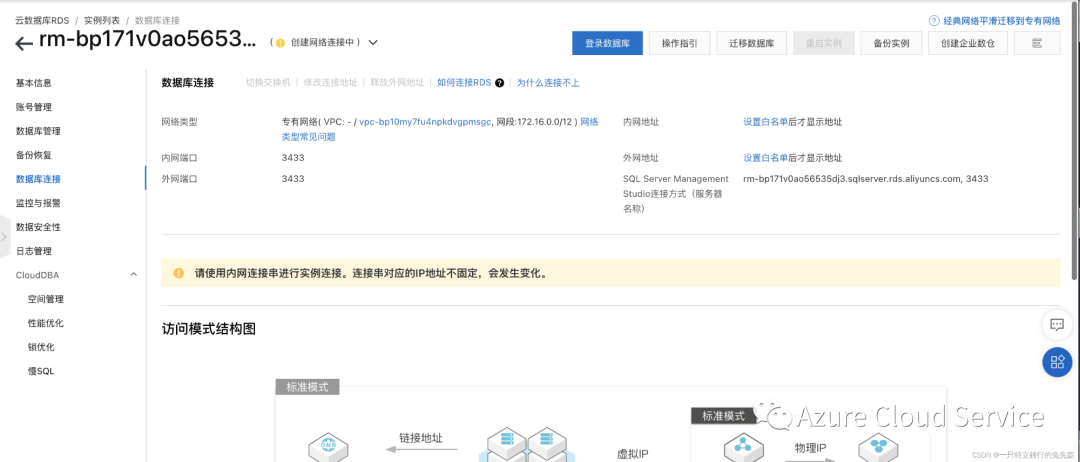Click the 操作指引 button
1080x462 pixels.
point(680,43)
